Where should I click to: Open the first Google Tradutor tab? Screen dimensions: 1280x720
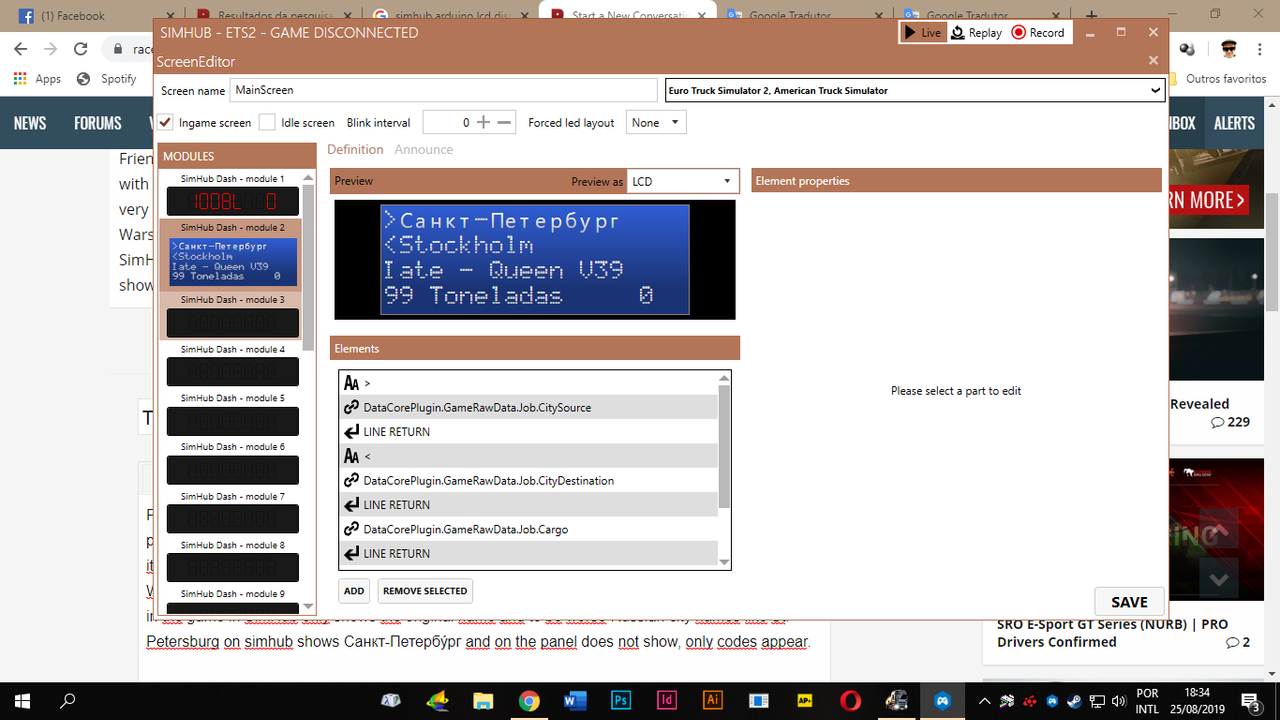click(800, 15)
